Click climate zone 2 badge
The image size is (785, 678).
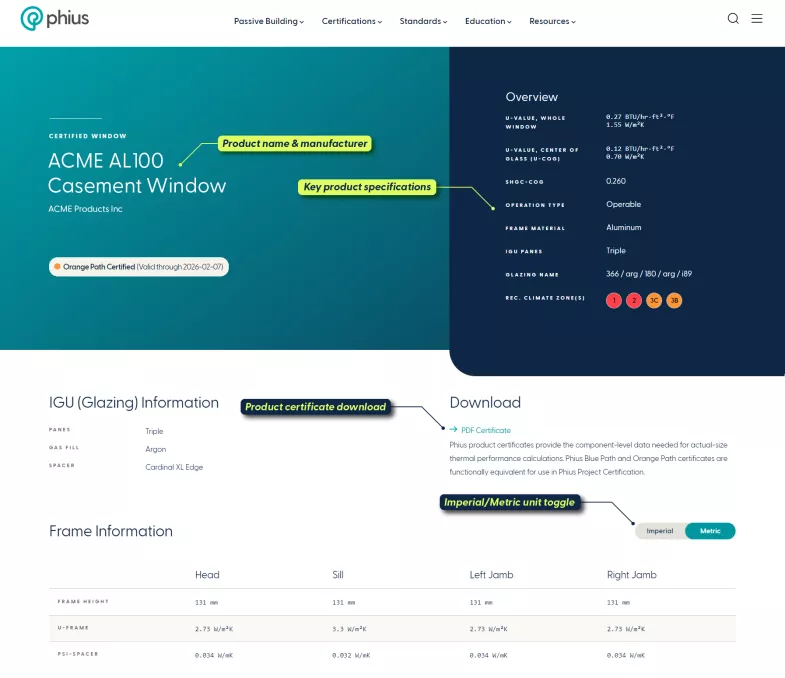(x=634, y=300)
